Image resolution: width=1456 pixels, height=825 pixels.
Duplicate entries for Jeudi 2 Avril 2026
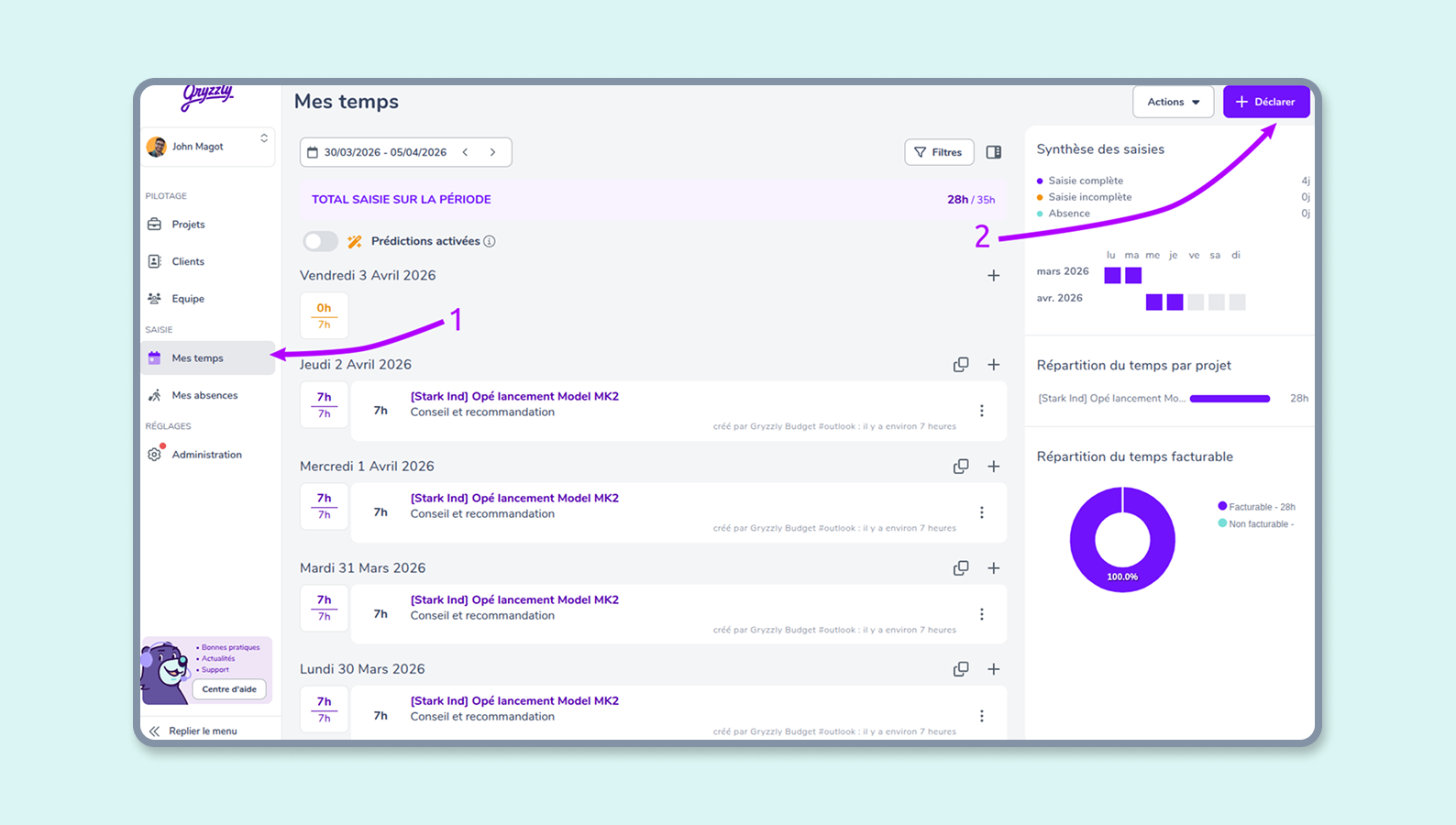[960, 365]
